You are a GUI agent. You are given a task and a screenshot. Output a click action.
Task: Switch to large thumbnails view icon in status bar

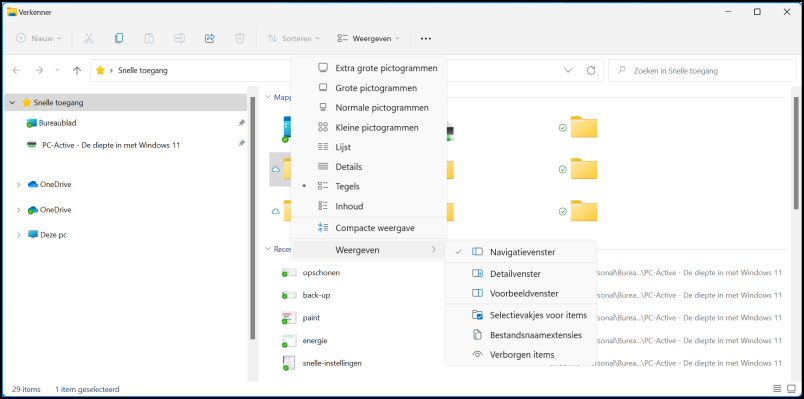791,390
